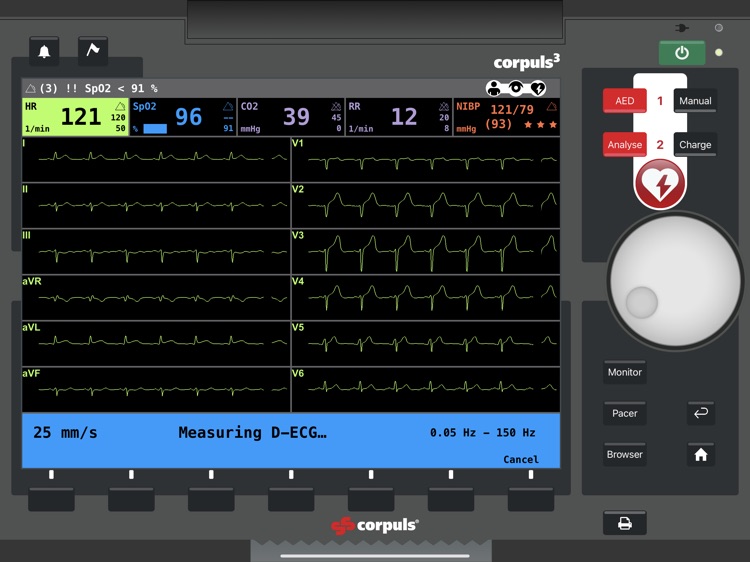This screenshot has width=750, height=562.
Task: Select the aVR ECG curve
Action: pyautogui.click(x=156, y=298)
